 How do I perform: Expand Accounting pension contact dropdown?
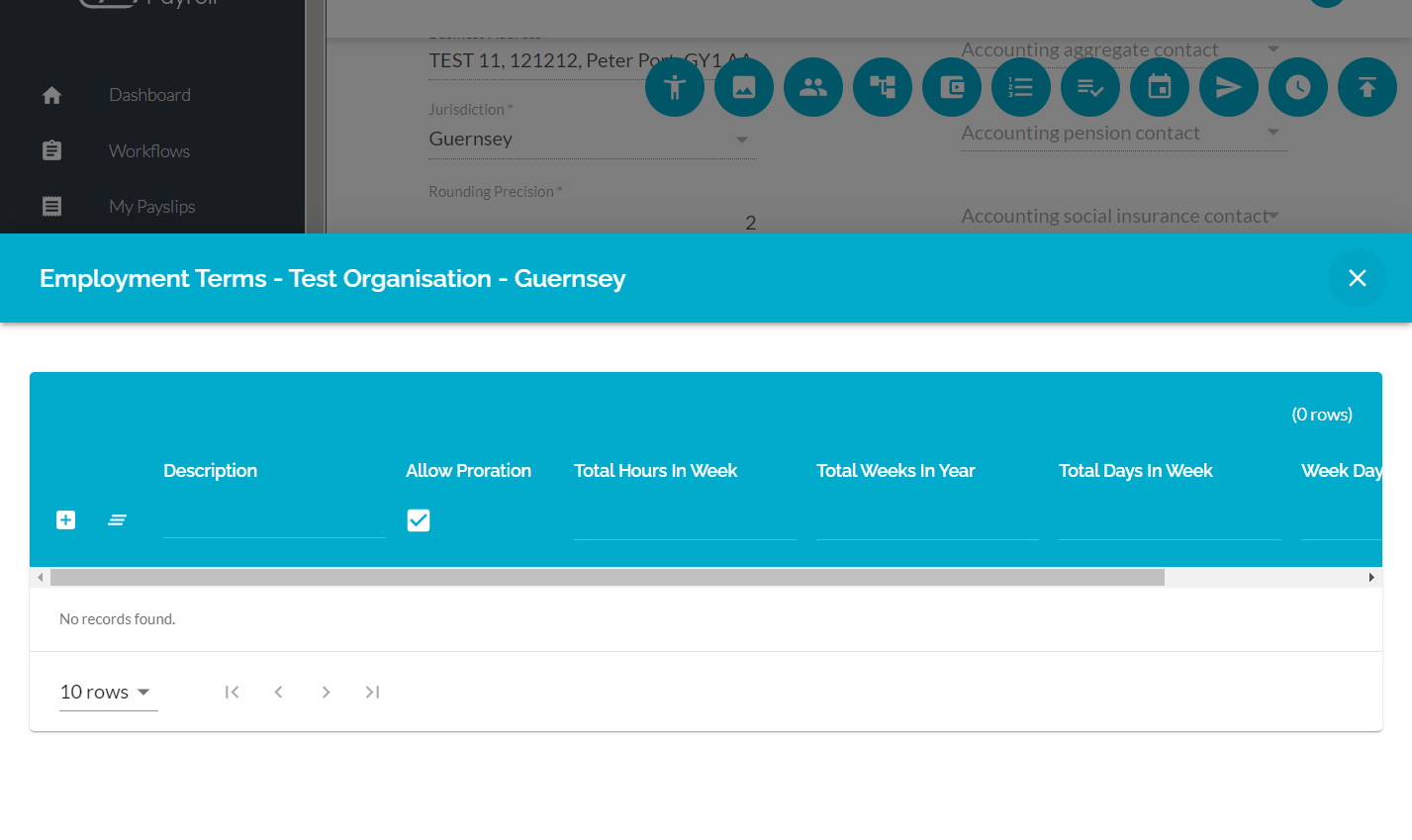click(x=1124, y=133)
